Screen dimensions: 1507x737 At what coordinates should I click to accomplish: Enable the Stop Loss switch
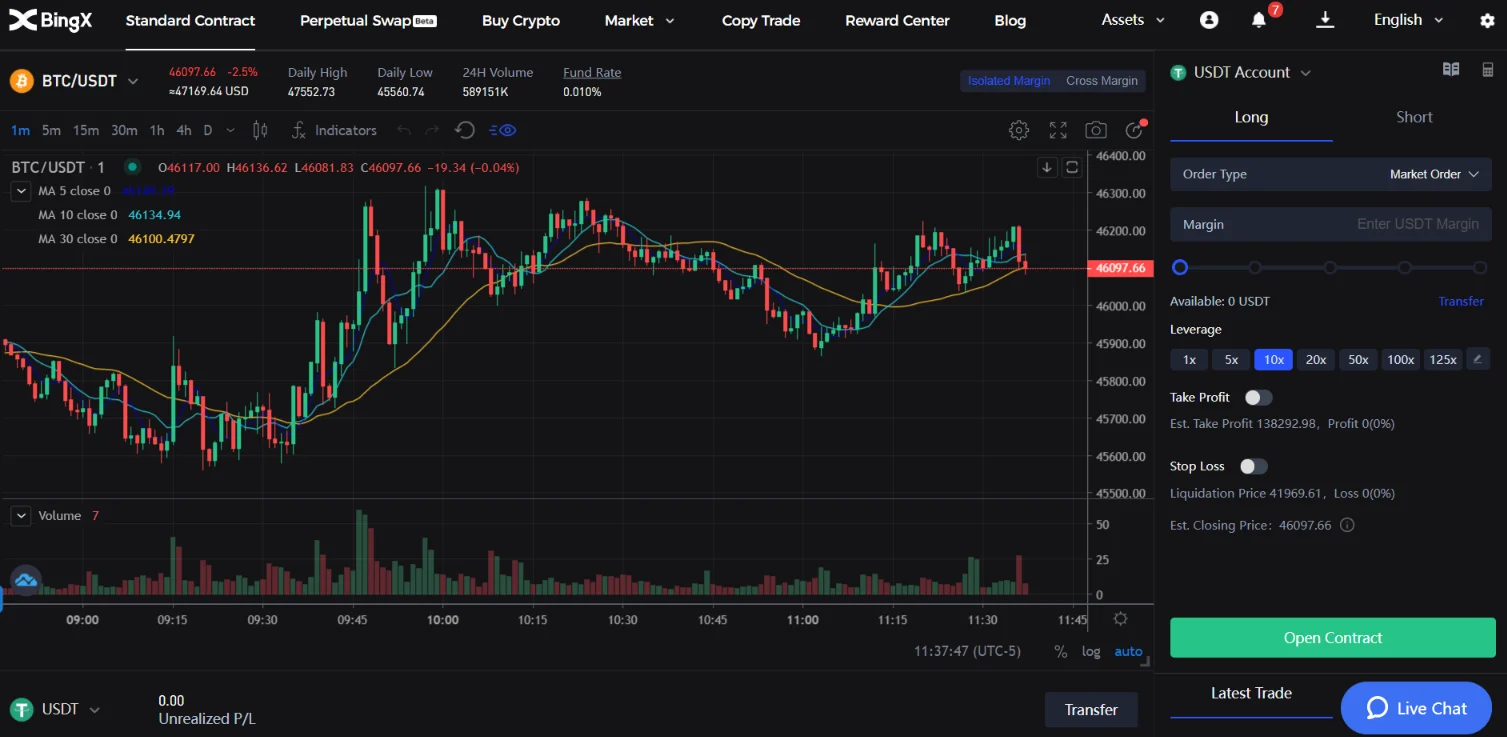[1253, 466]
